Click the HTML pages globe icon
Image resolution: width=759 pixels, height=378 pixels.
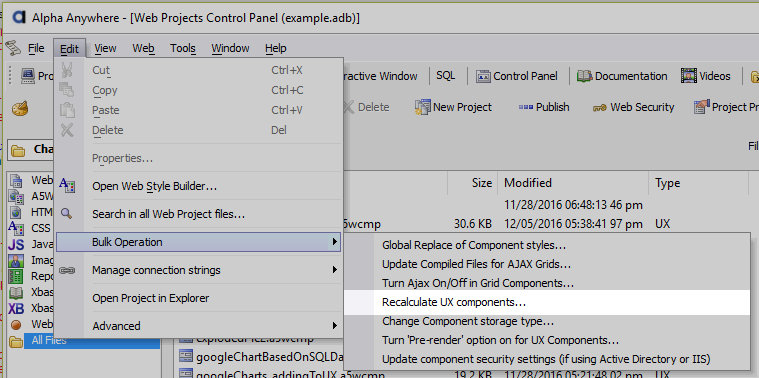pyautogui.click(x=16, y=212)
